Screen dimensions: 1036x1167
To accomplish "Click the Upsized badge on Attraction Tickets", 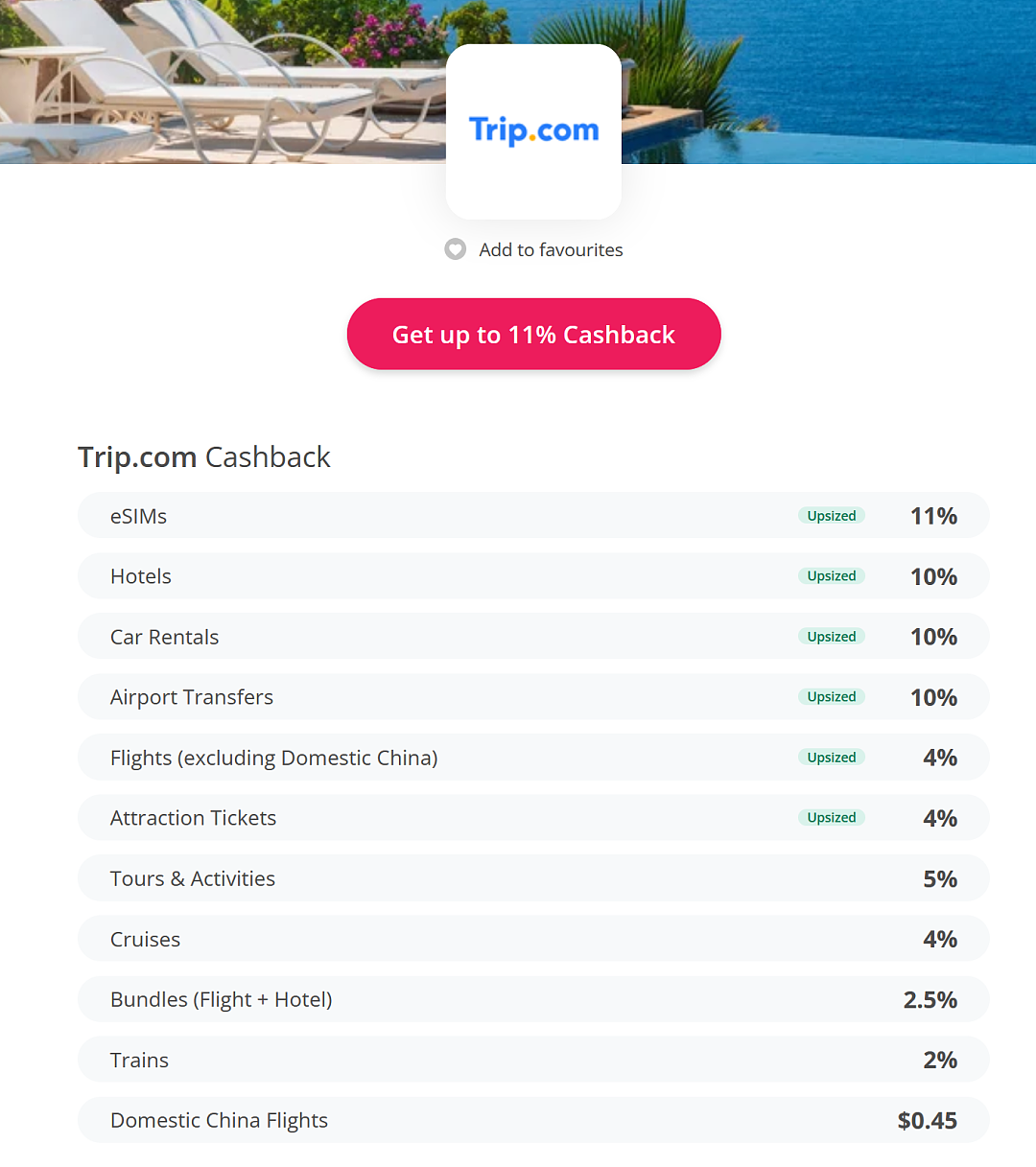I will tap(832, 818).
